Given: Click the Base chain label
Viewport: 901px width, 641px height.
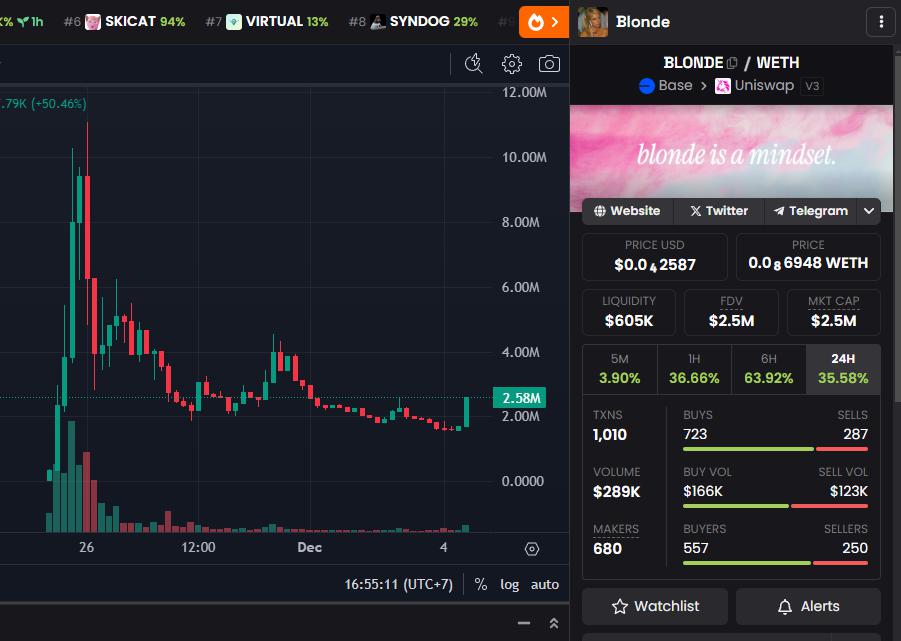Looking at the screenshot, I should 675,86.
